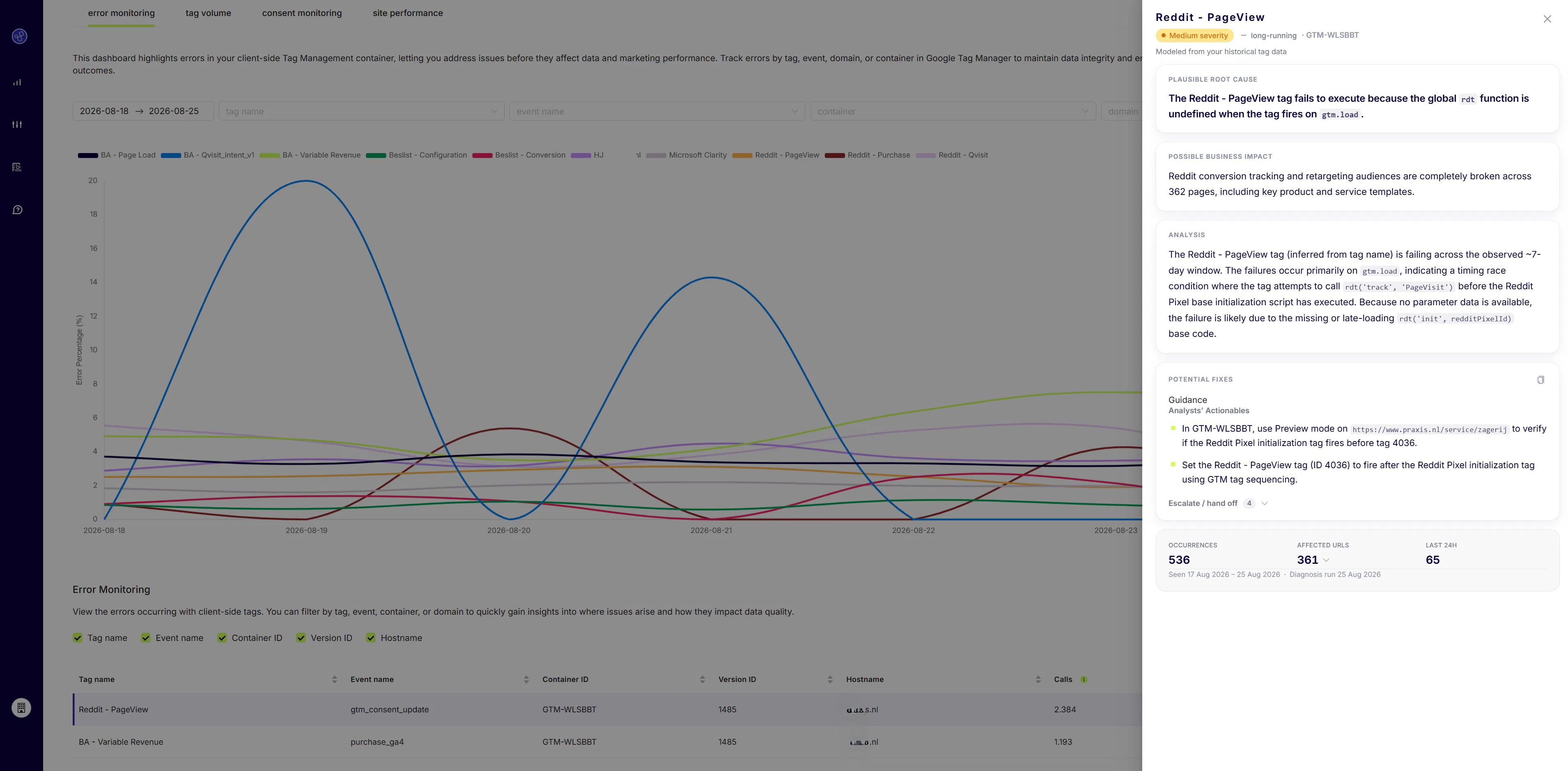1568x771 pixels.
Task: Toggle Reddit - Purchase legend entry
Action: point(868,155)
